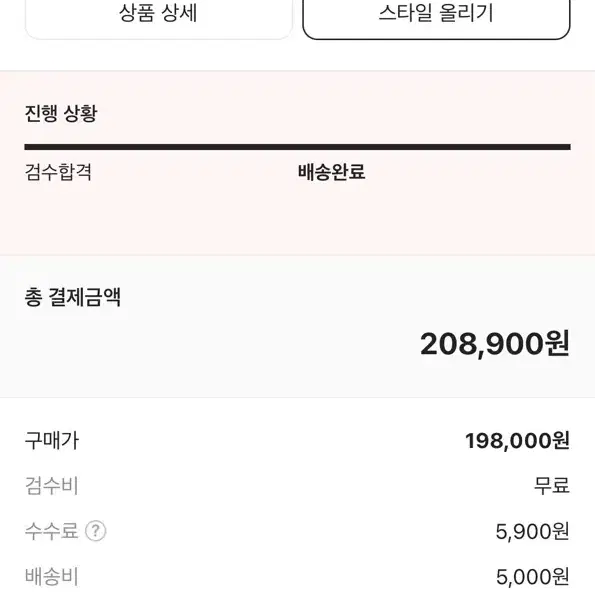Click the 진행 상황 heading
The image size is (595, 595).
(x=61, y=113)
